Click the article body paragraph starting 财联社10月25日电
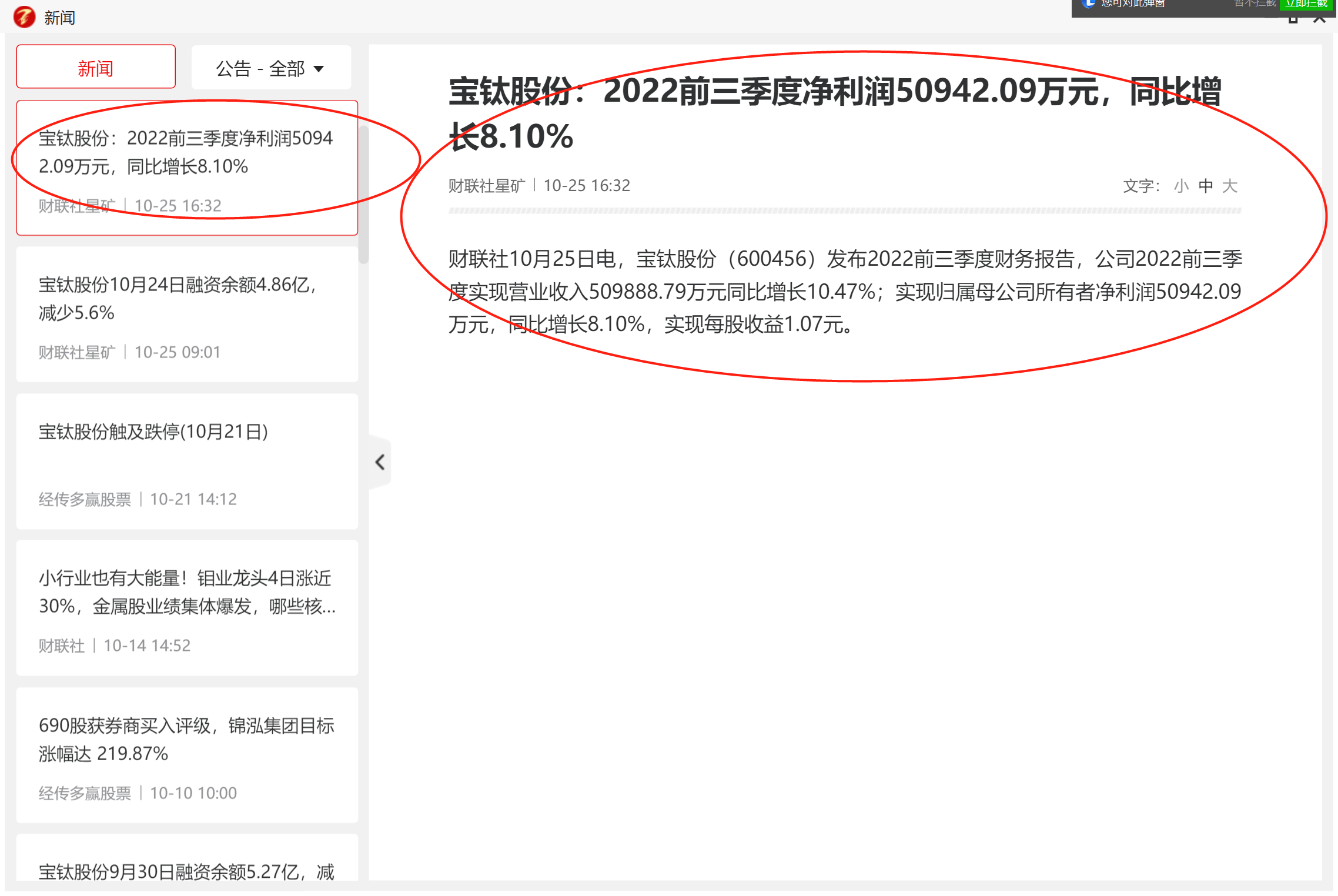This screenshot has height=896, width=1338. click(845, 292)
